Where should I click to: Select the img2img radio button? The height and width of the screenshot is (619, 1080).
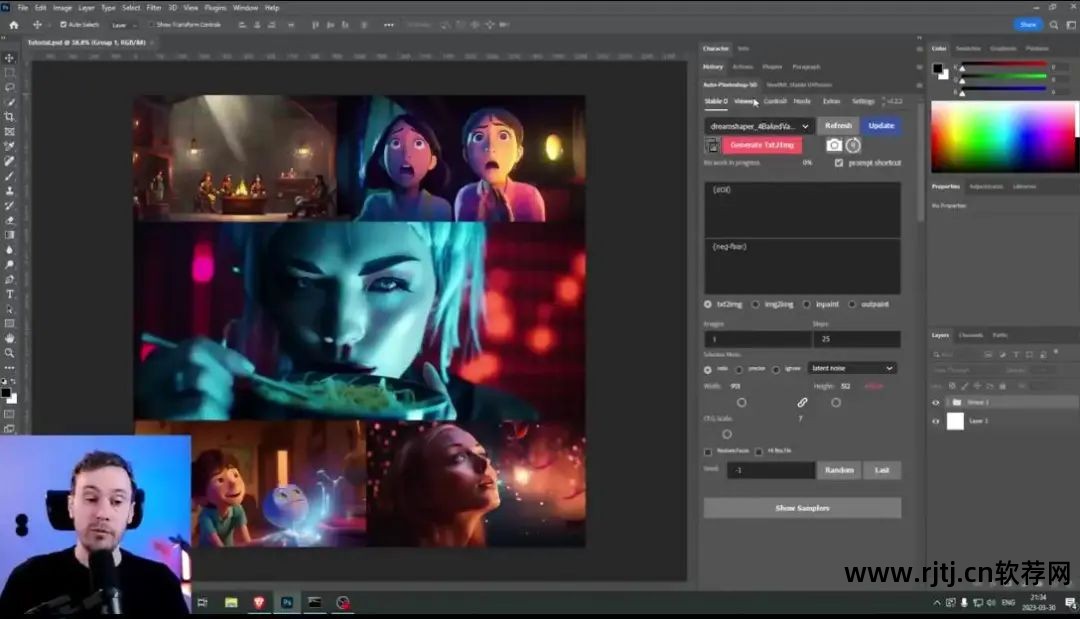(755, 304)
